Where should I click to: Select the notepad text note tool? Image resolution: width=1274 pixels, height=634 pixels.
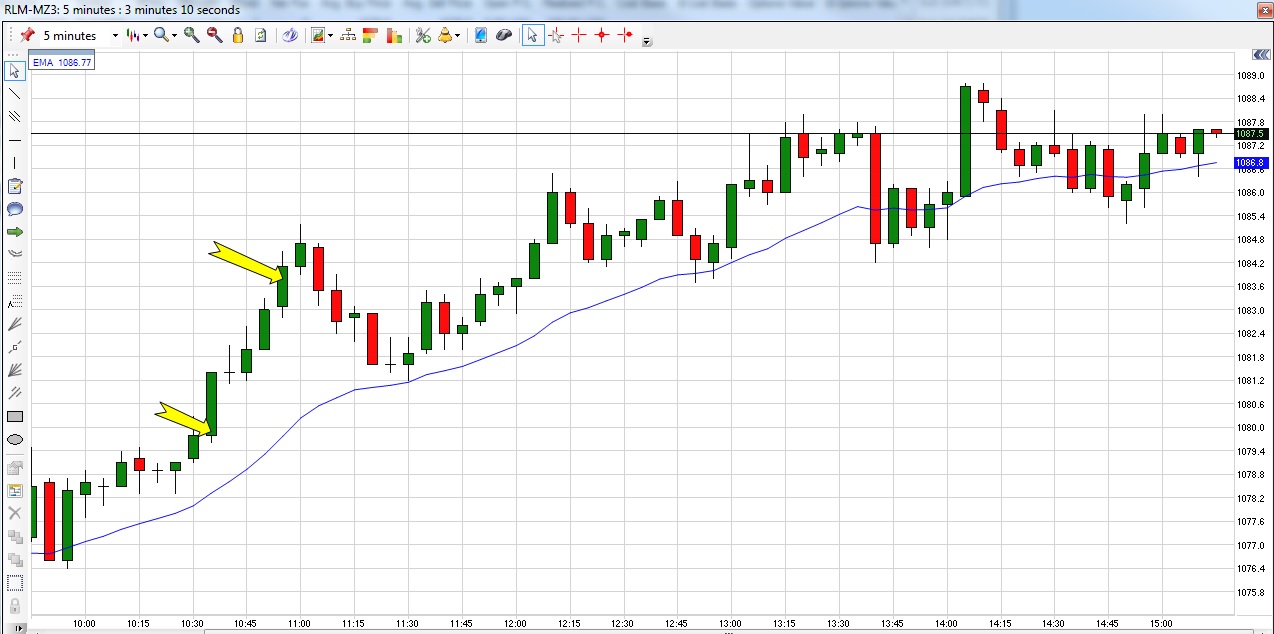(x=15, y=186)
